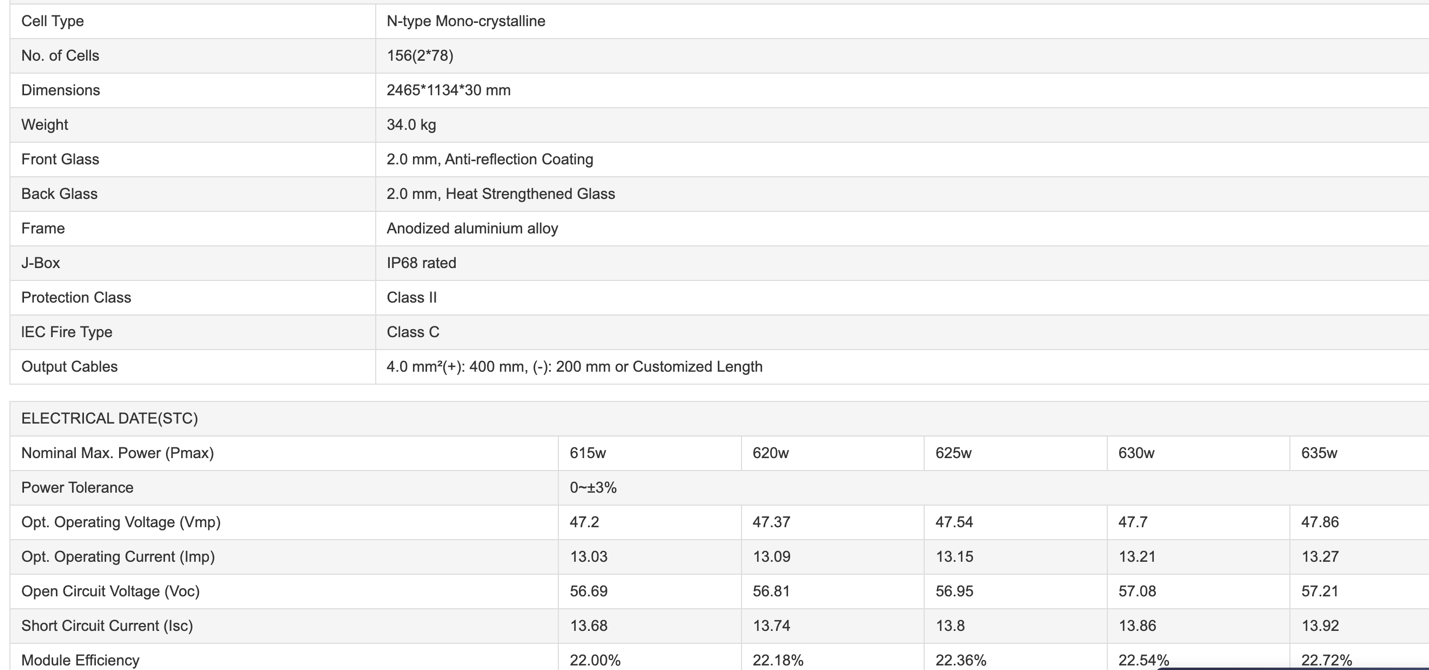The image size is (1429, 670).
Task: Click the 22.36% module efficiency value
Action: [960, 660]
